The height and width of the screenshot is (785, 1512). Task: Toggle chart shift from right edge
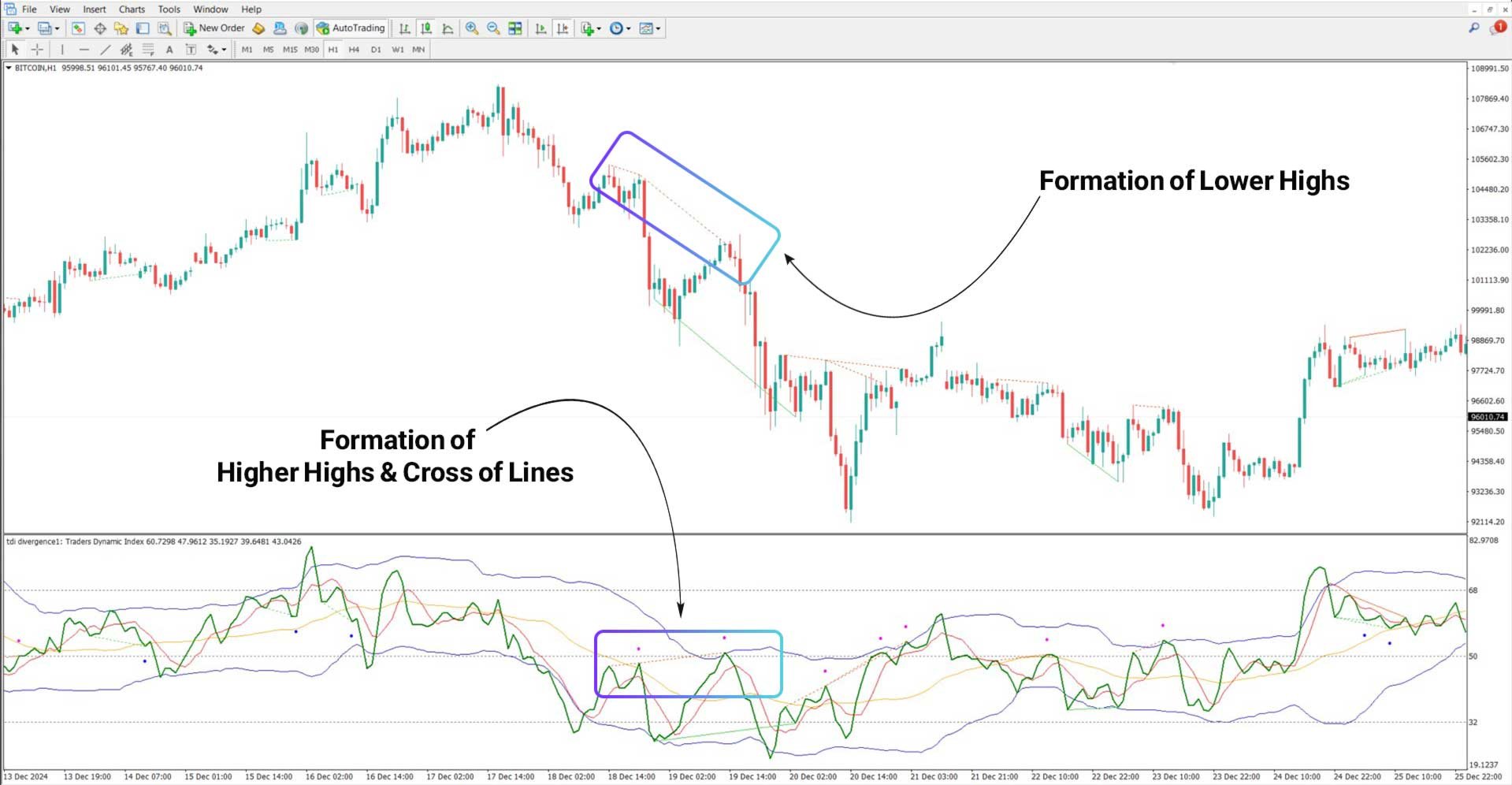tap(563, 28)
